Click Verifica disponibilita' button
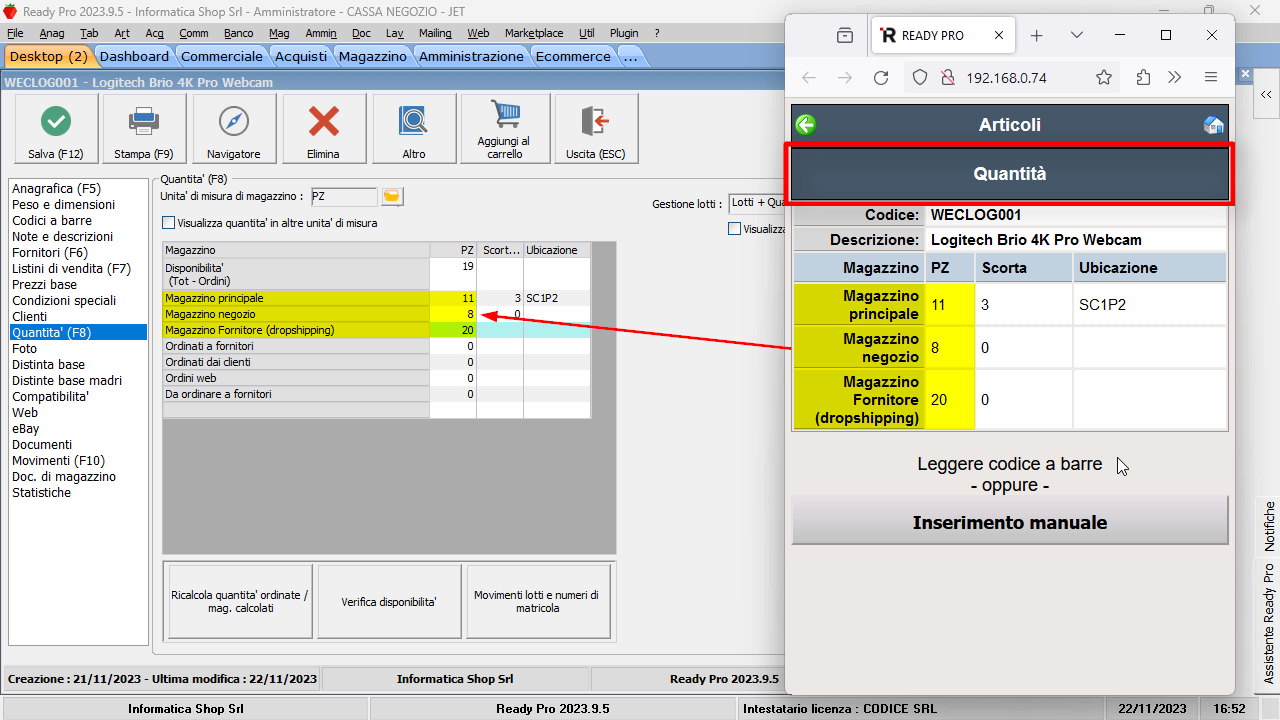 pyautogui.click(x=389, y=602)
